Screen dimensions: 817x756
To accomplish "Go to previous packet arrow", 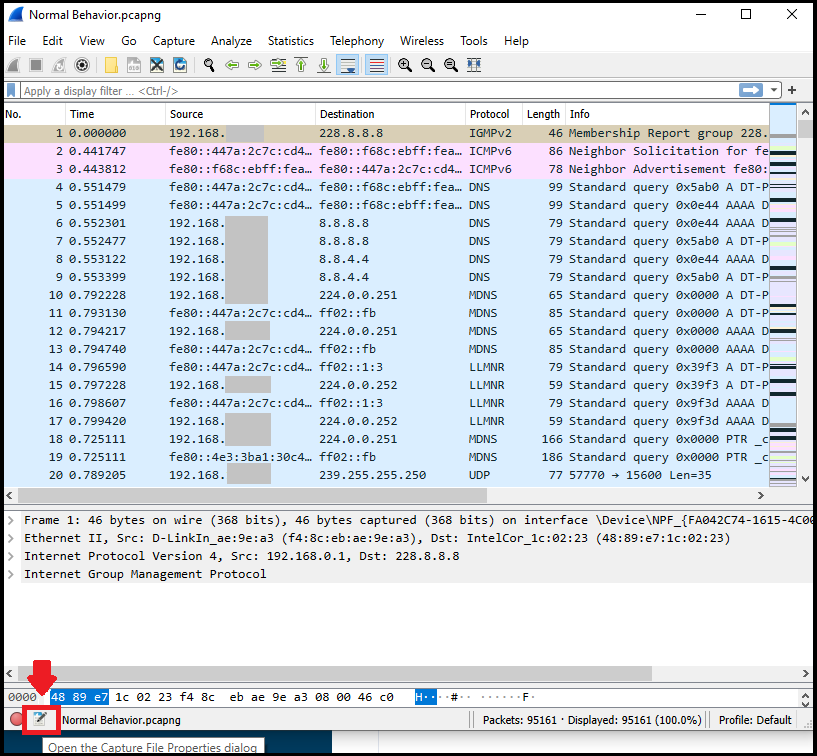I will click(x=232, y=65).
